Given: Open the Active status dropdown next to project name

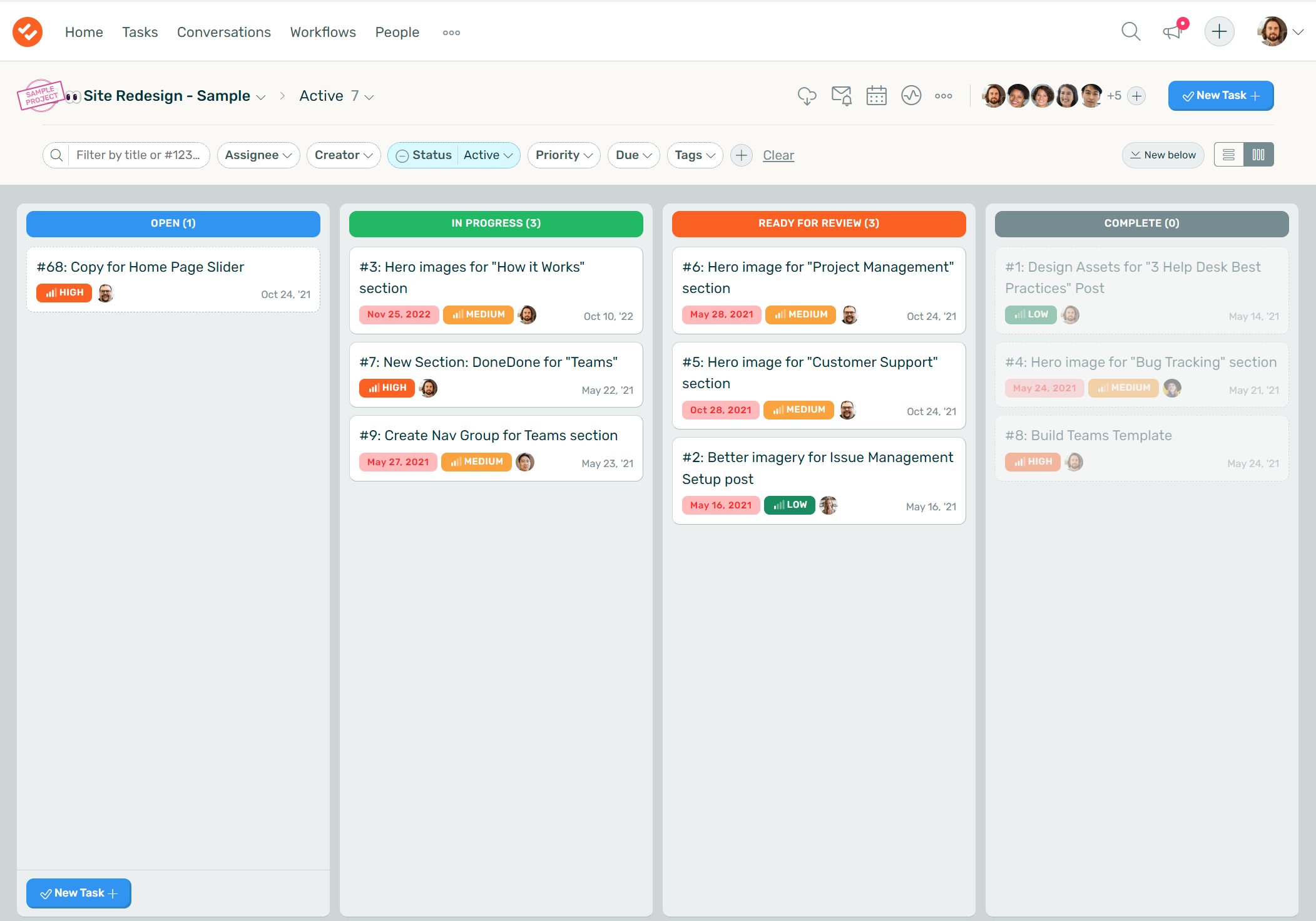Looking at the screenshot, I should tap(336, 96).
